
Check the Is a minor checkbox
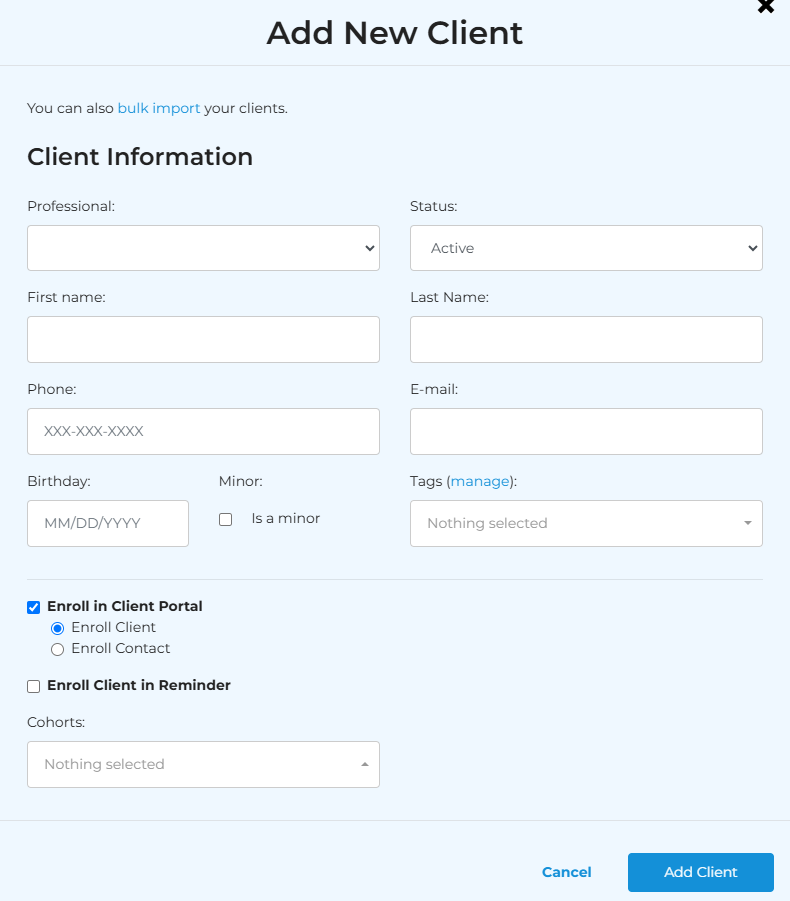[x=226, y=519]
